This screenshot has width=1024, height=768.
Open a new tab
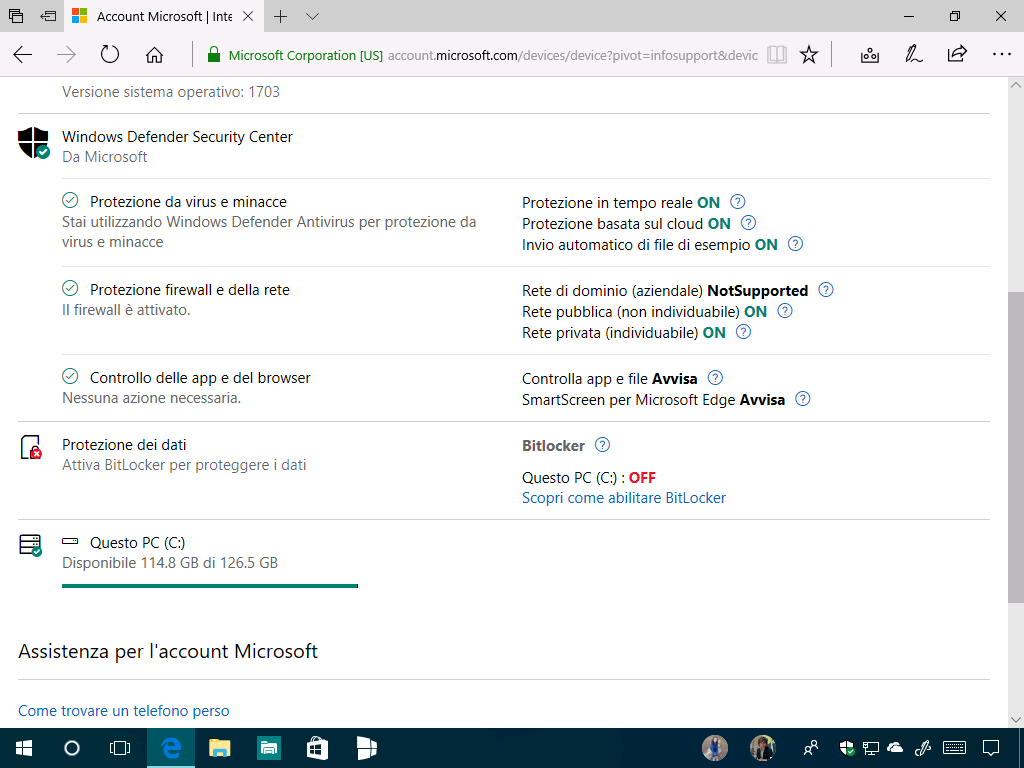click(x=280, y=16)
